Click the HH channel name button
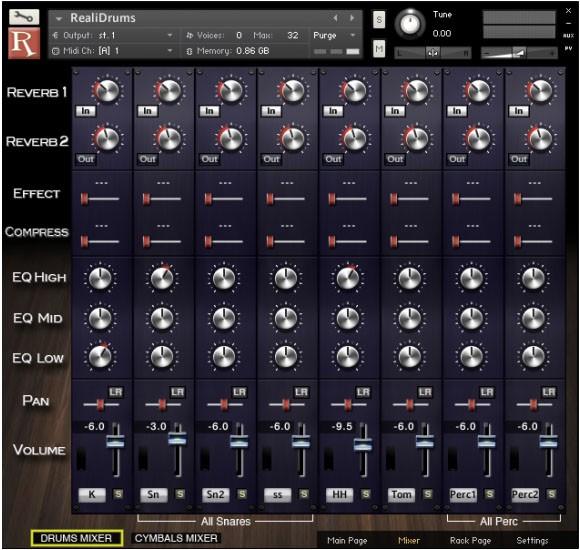 coord(339,495)
